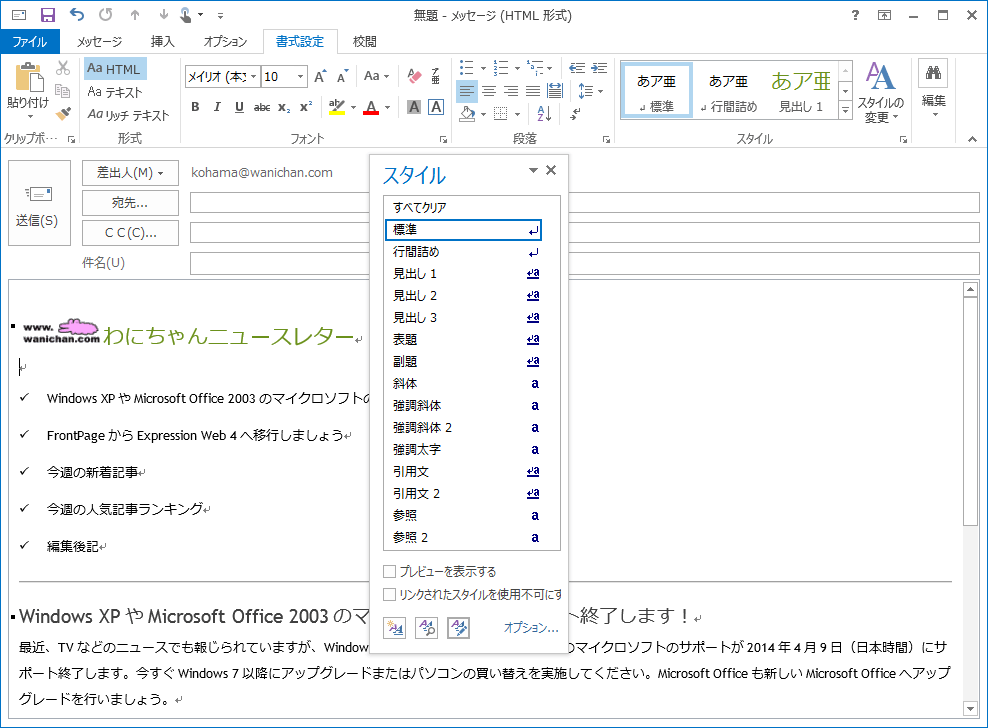The height and width of the screenshot is (728, 988).
Task: Apply subscript x2 formatting
Action: coord(284,107)
